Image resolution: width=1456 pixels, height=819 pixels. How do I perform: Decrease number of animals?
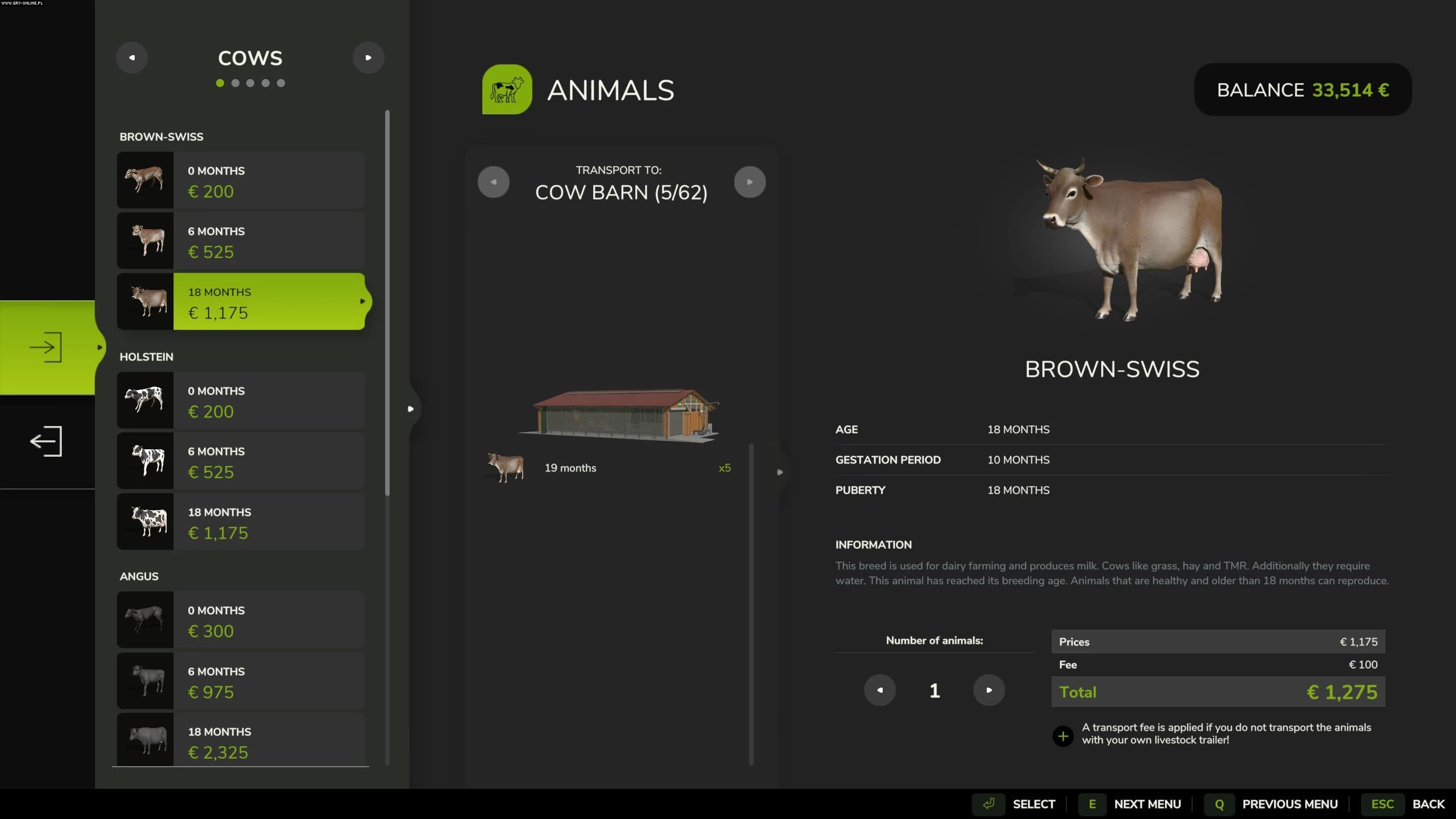pyautogui.click(x=879, y=690)
